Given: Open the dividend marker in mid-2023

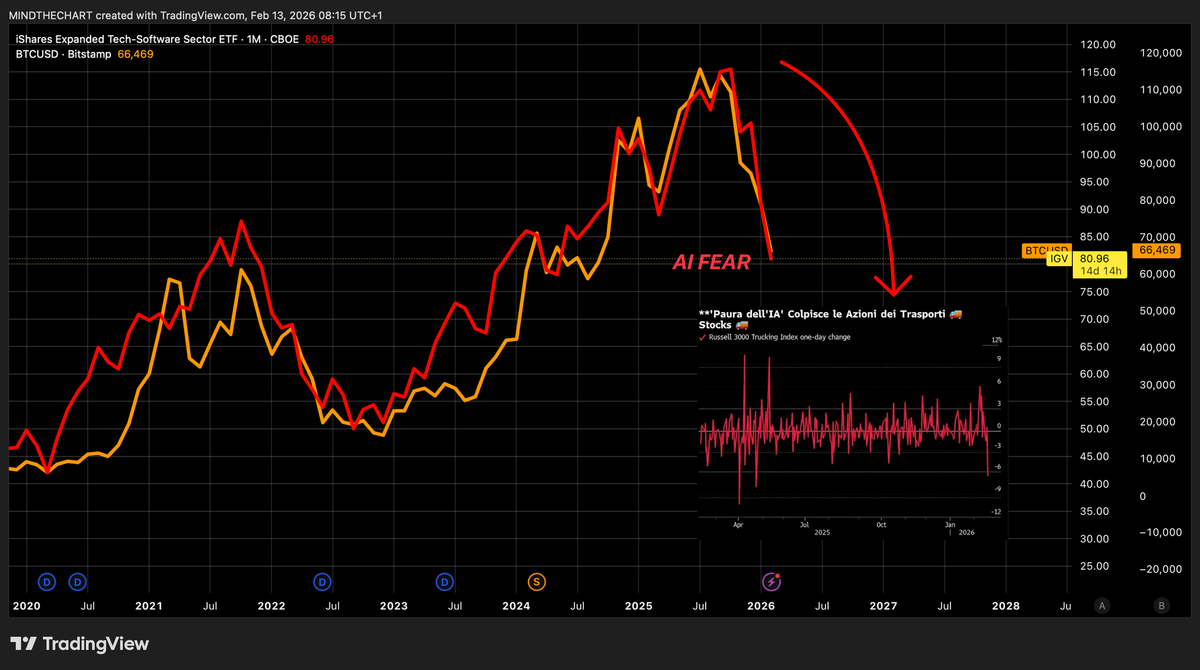Looking at the screenshot, I should [445, 581].
